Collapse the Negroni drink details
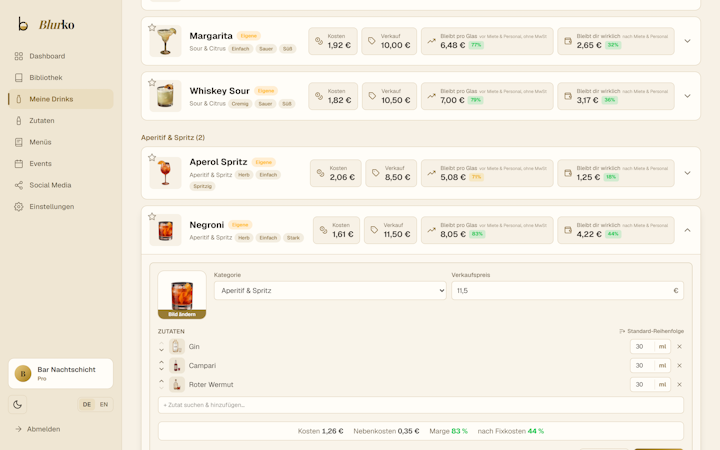The width and height of the screenshot is (720, 450). pos(687,230)
